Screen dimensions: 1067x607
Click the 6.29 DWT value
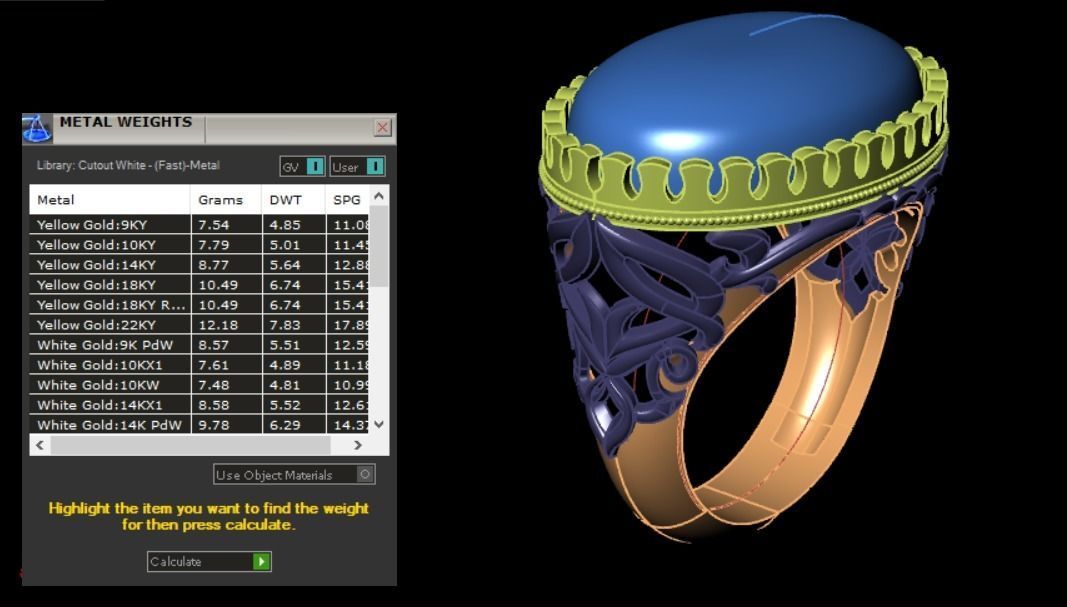pos(284,425)
